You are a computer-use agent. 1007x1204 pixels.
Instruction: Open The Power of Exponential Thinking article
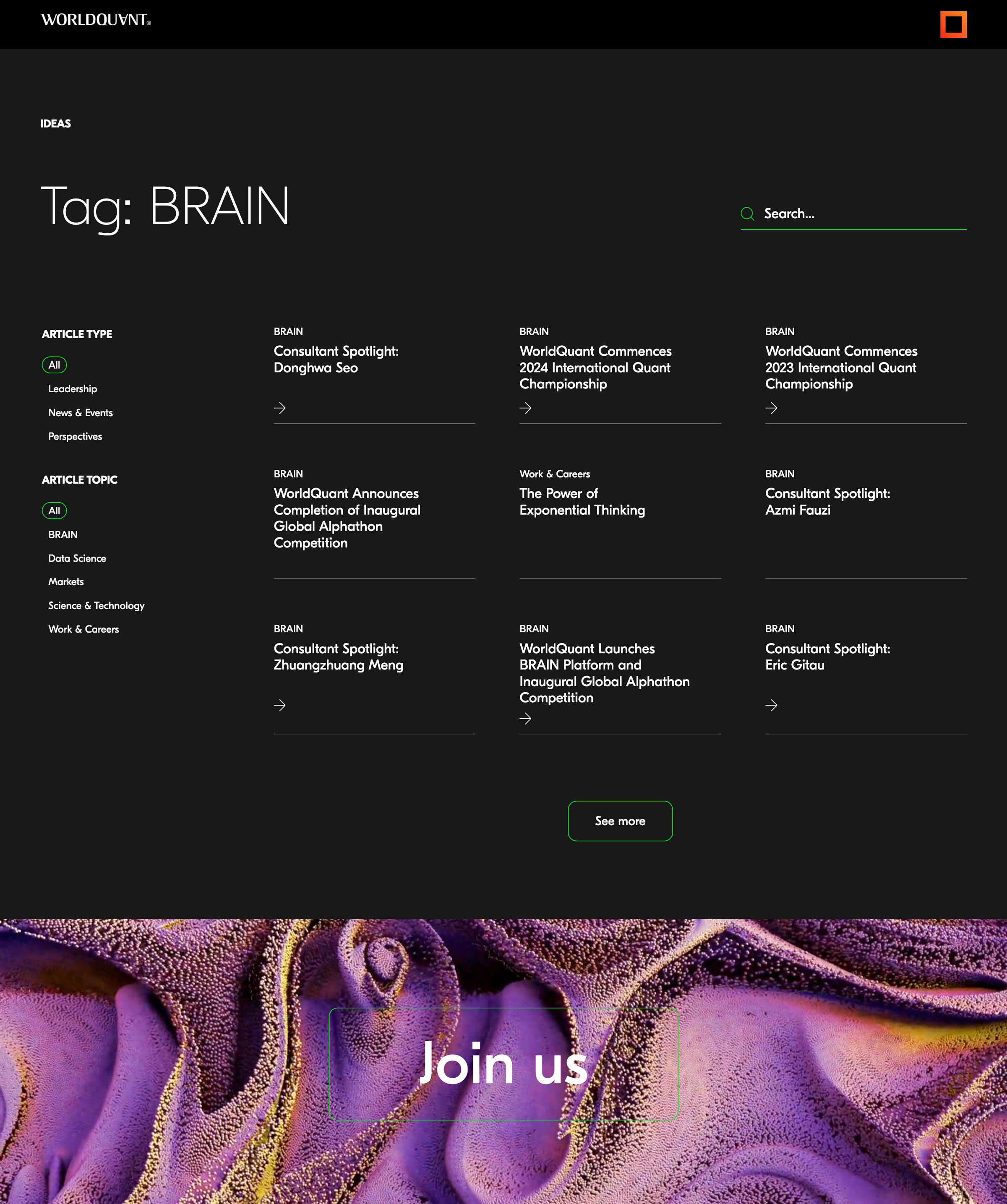(582, 502)
